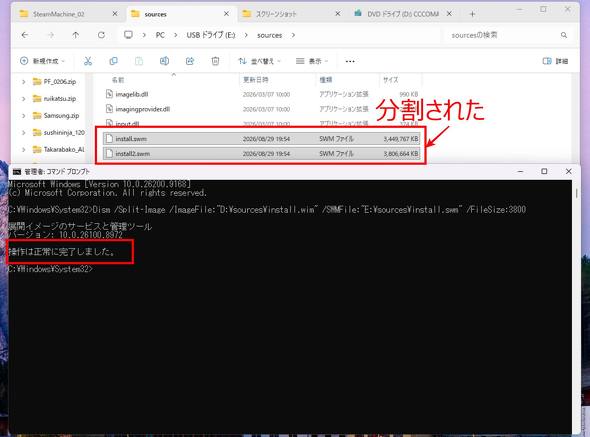Click the Delete trash icon
Viewport: 590px width, 437px height.
pos(215,61)
